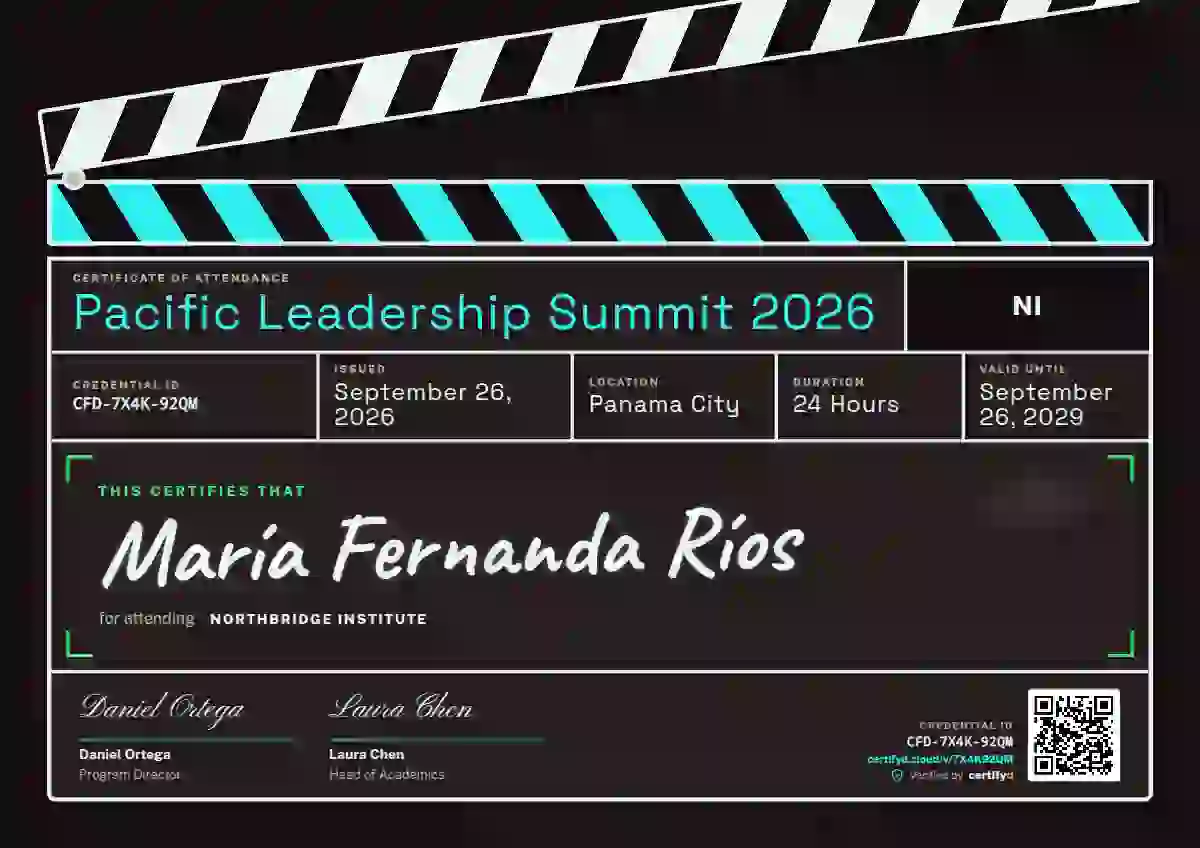Click the Certificate of Attendance label
The width and height of the screenshot is (1200, 848).
click(181, 278)
